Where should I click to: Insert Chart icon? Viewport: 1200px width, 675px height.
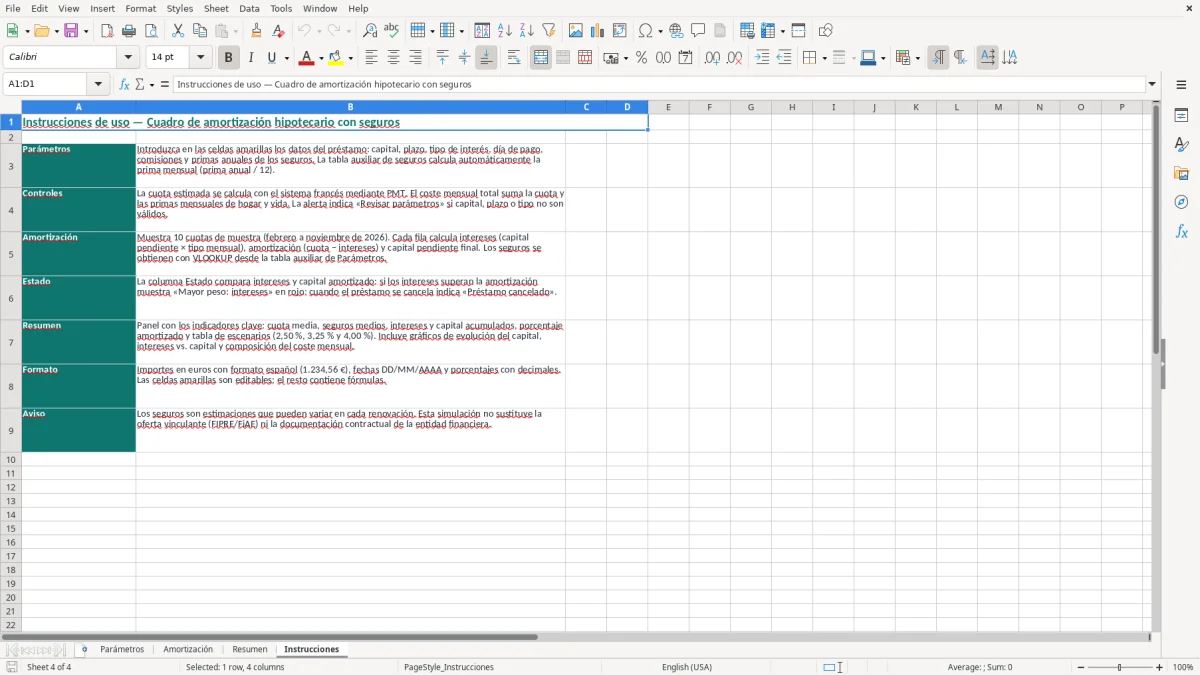(598, 31)
